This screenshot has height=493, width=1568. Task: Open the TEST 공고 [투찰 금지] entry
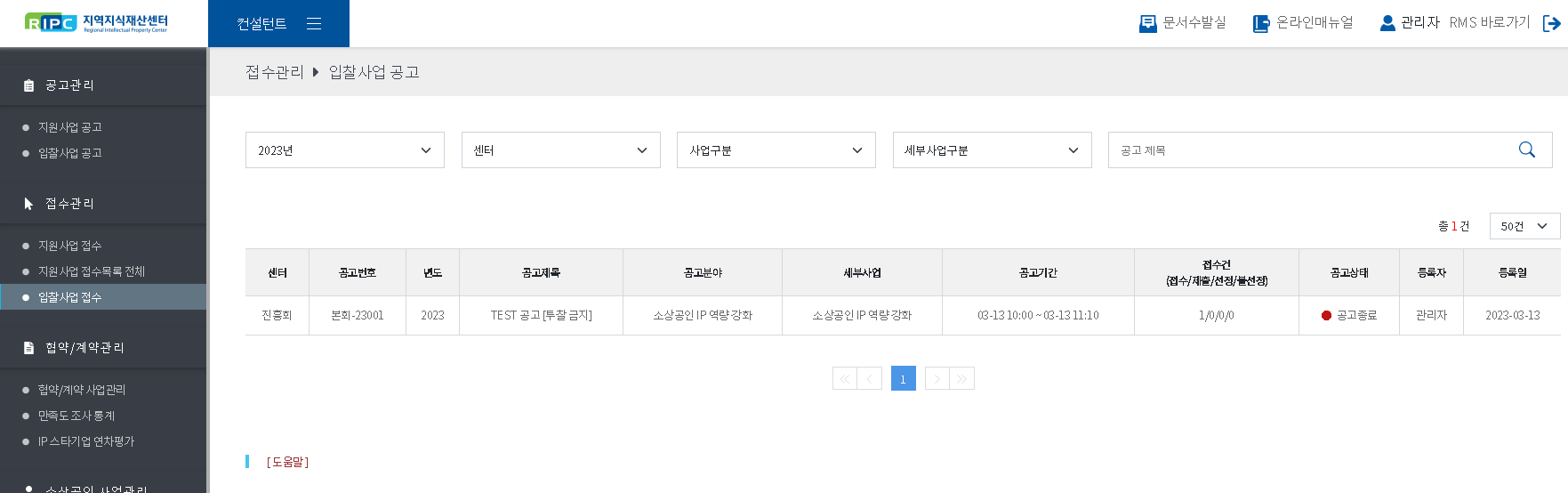click(x=541, y=316)
